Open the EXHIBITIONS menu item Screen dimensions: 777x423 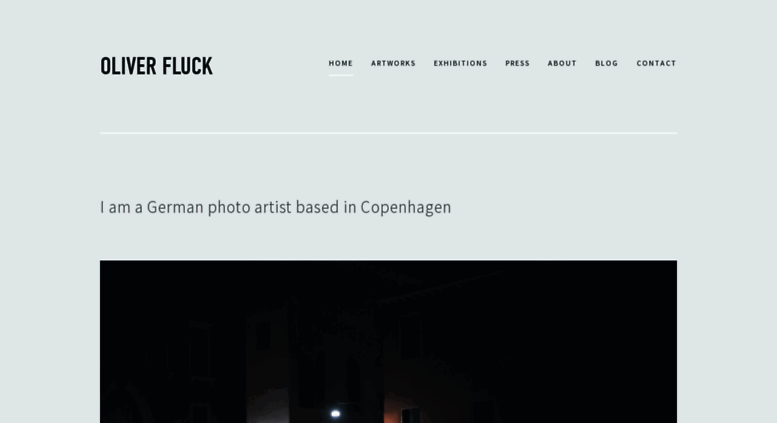(460, 63)
